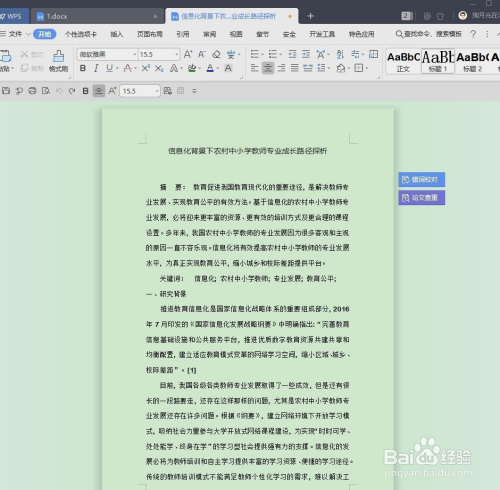
Task: Open the font name dropdown
Action: pos(135,54)
